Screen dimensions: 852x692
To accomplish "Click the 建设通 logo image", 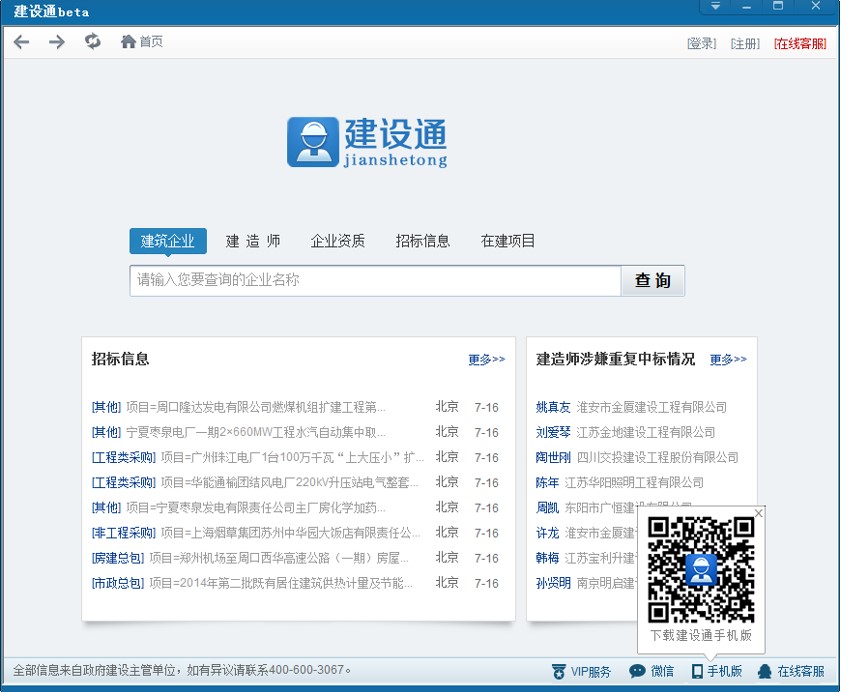I will 367,142.
